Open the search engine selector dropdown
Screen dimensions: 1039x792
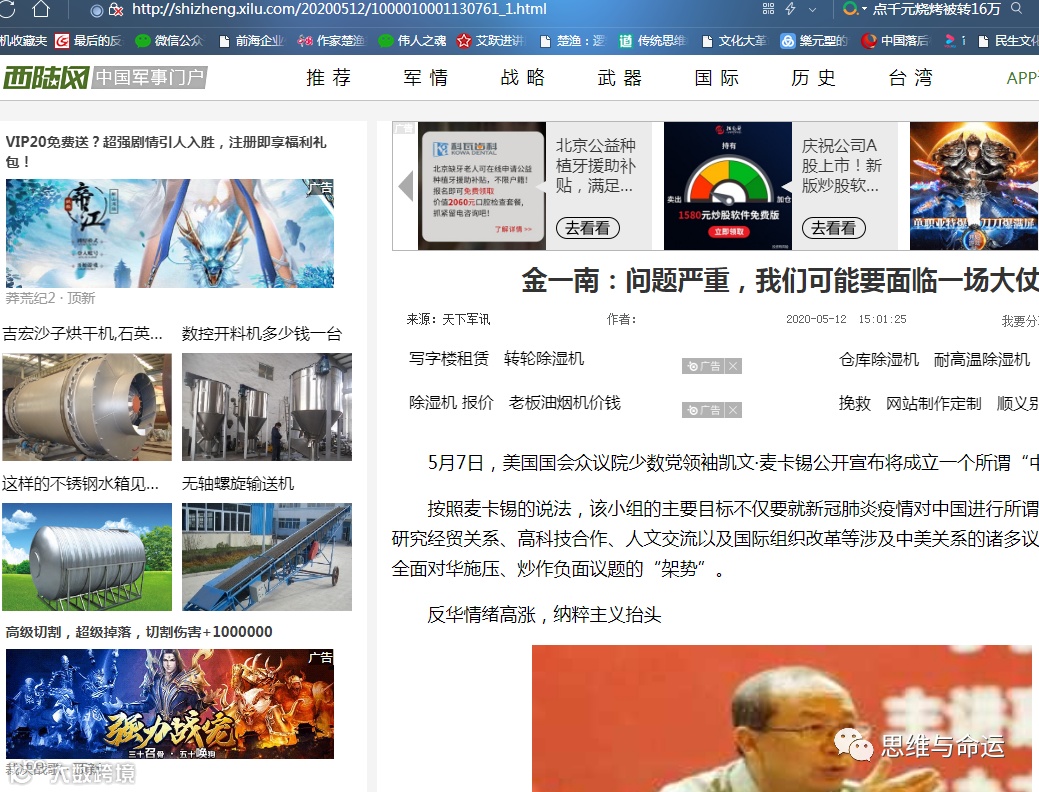[855, 9]
